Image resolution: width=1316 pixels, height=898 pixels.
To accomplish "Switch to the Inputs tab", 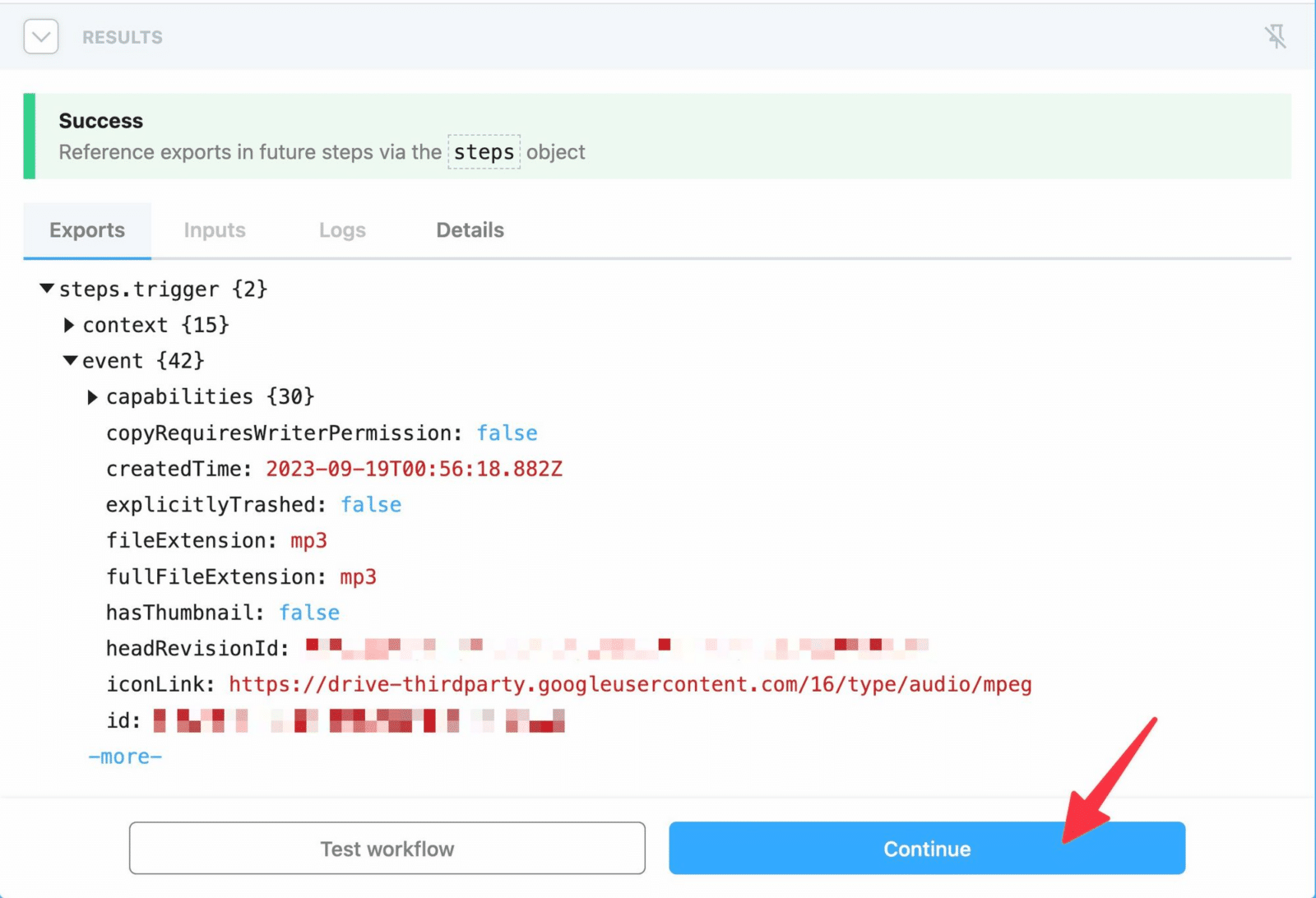I will pos(214,230).
